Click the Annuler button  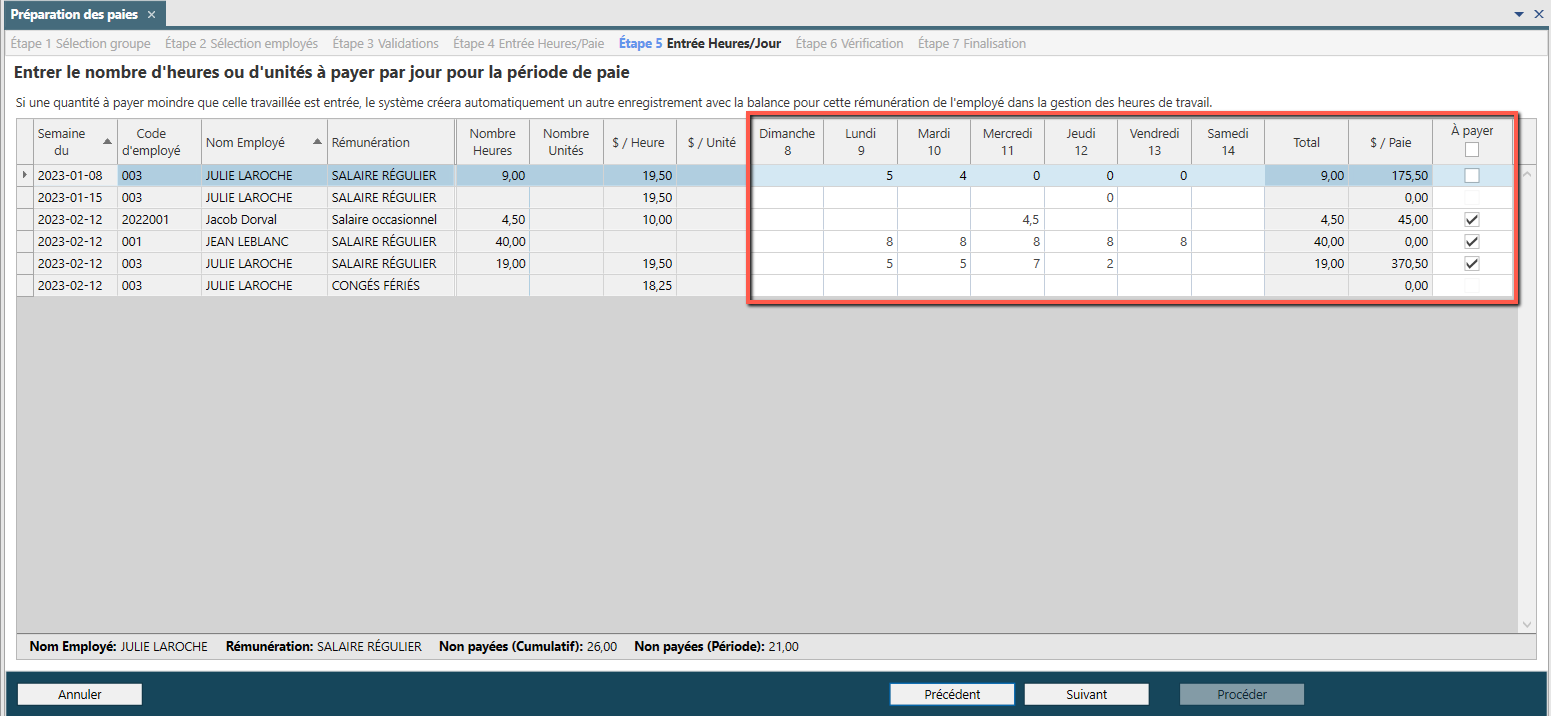tap(80, 694)
